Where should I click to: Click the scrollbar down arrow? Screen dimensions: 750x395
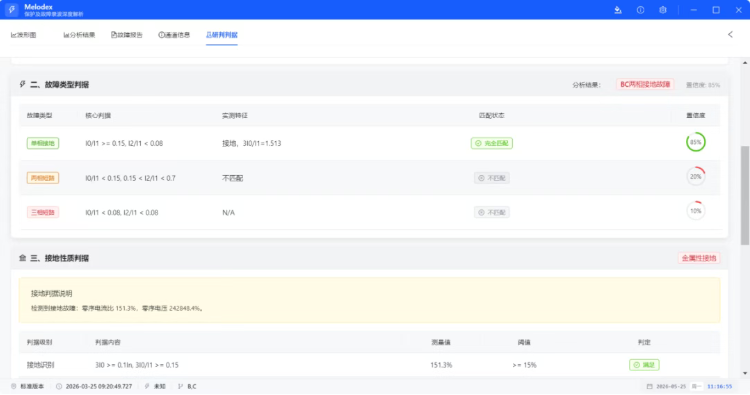pos(745,373)
